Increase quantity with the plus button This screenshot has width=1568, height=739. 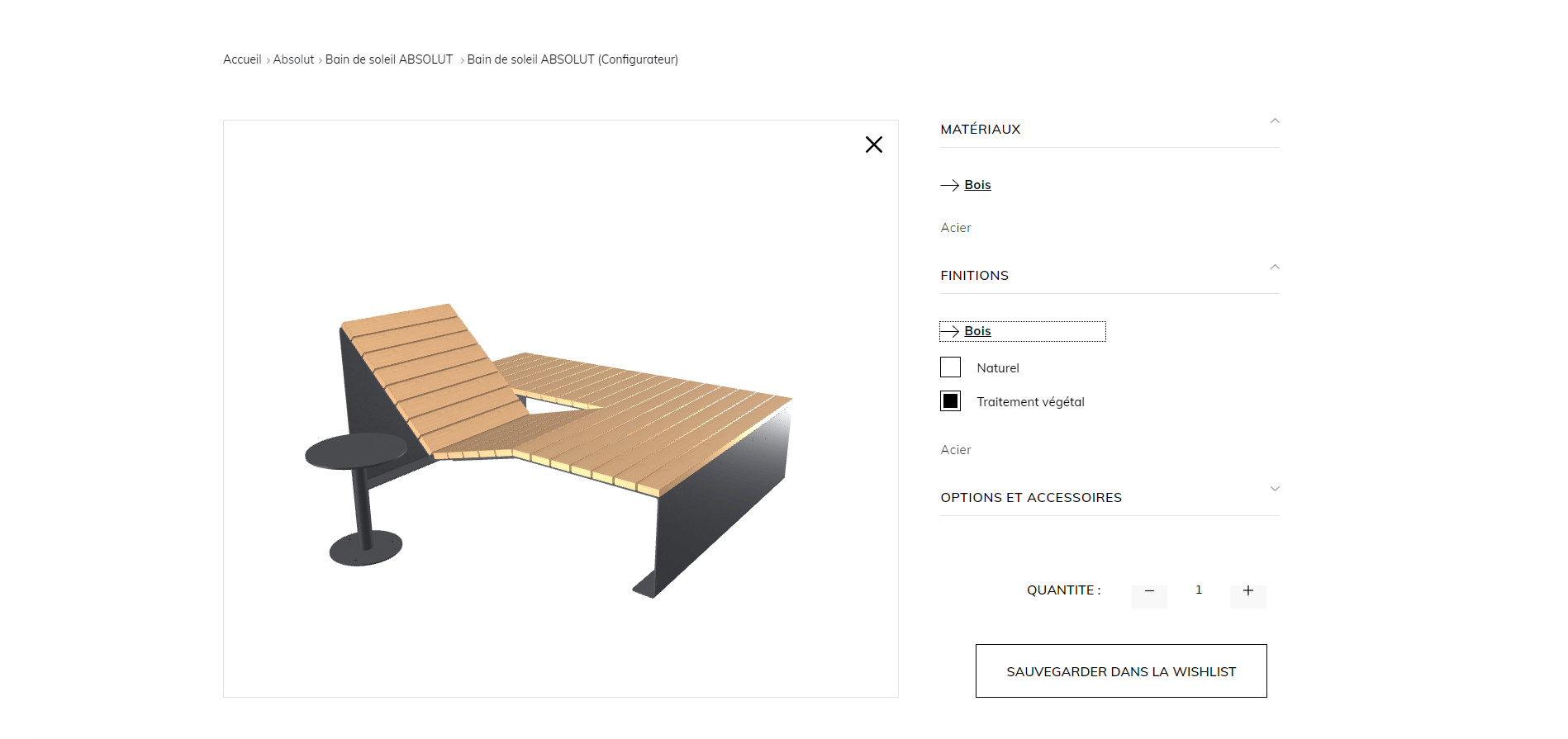(x=1247, y=592)
